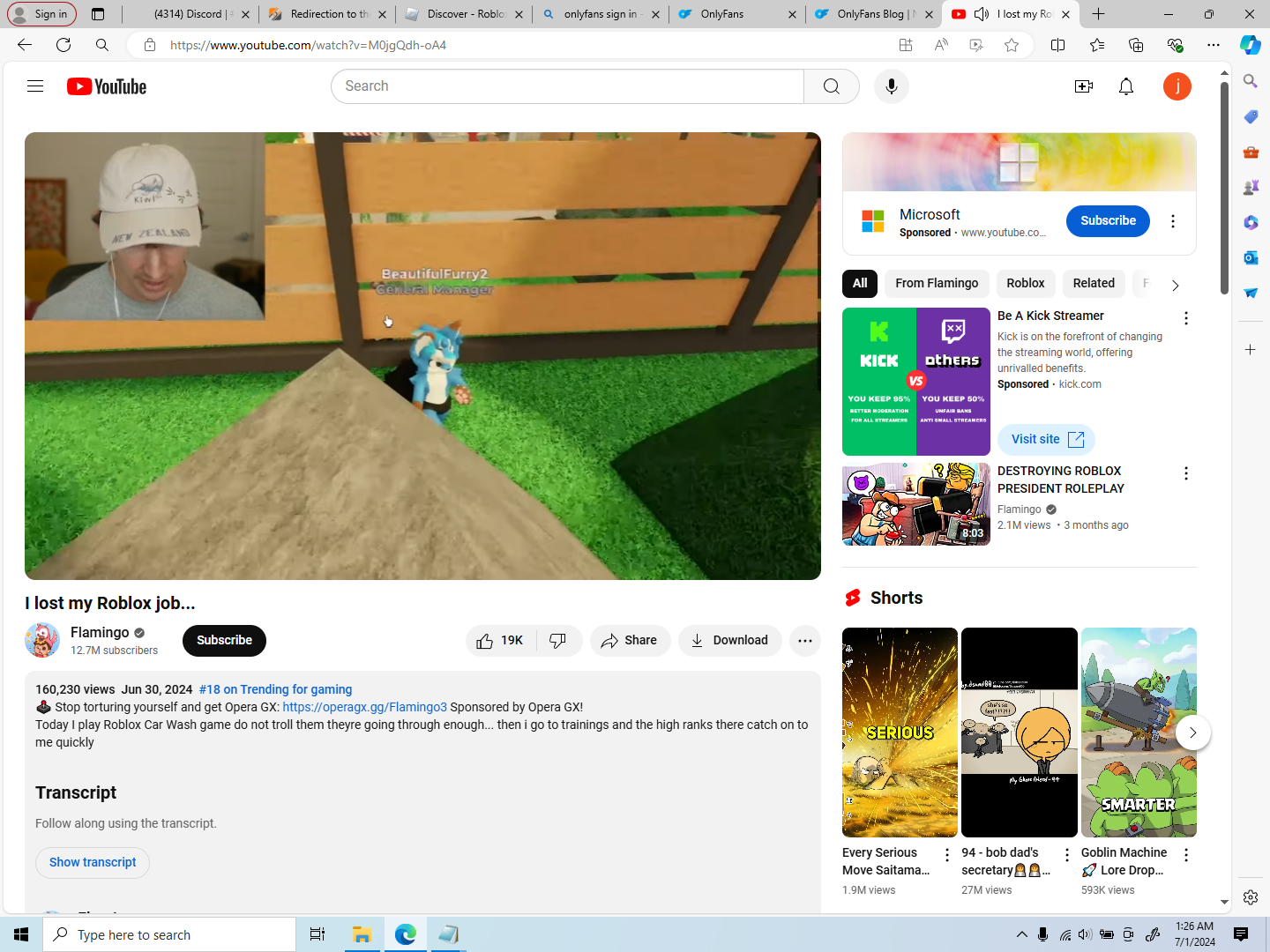The height and width of the screenshot is (952, 1270).
Task: Open YouTube notifications bell
Action: (x=1126, y=86)
